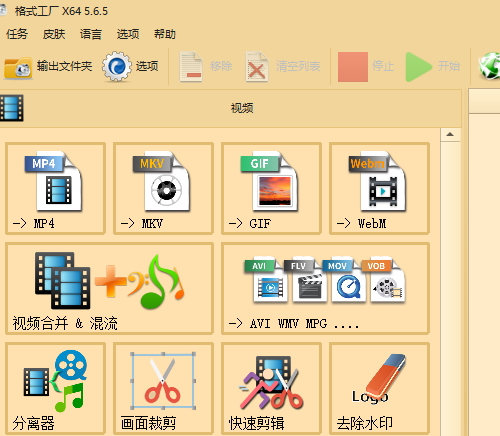Open the 选项 menu in menu bar

128,34
